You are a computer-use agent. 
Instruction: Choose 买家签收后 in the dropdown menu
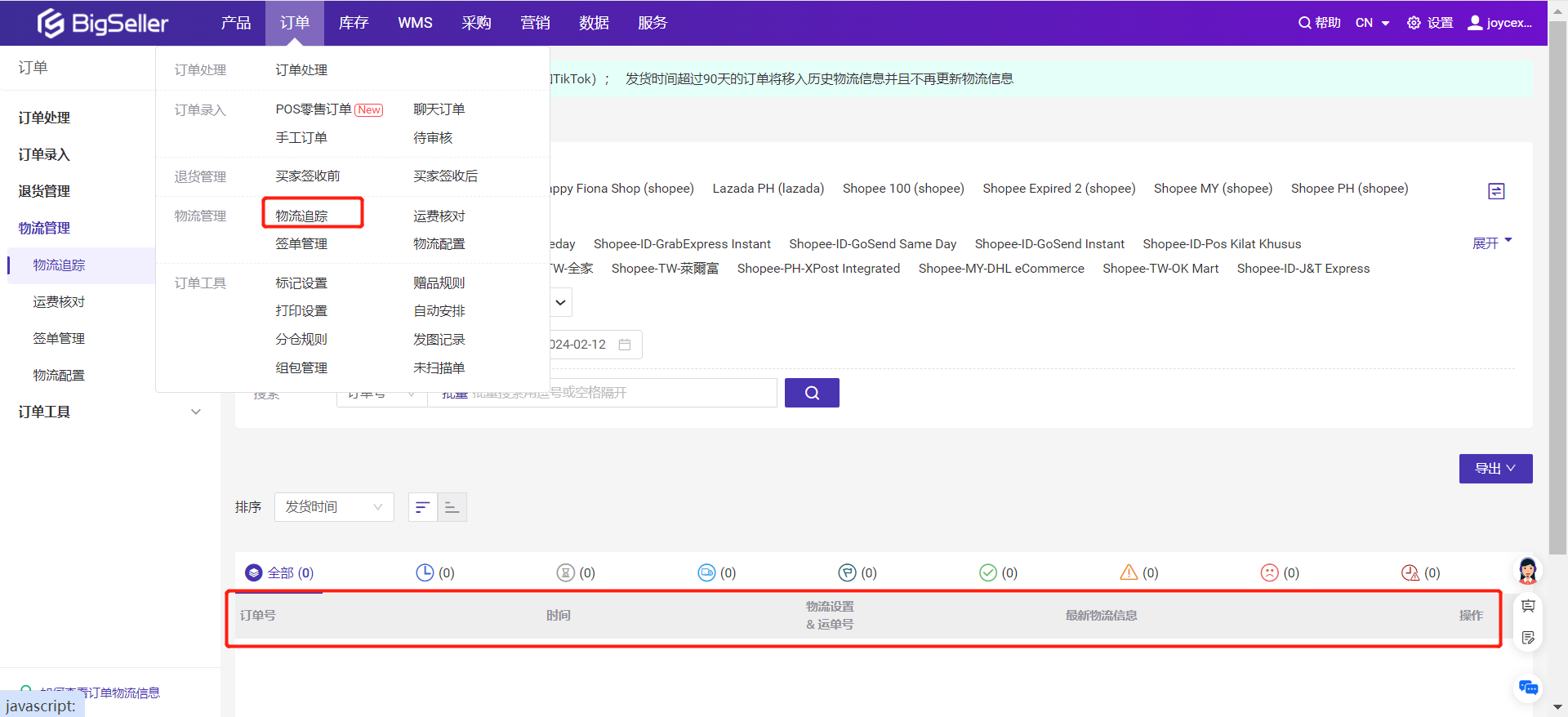click(446, 176)
